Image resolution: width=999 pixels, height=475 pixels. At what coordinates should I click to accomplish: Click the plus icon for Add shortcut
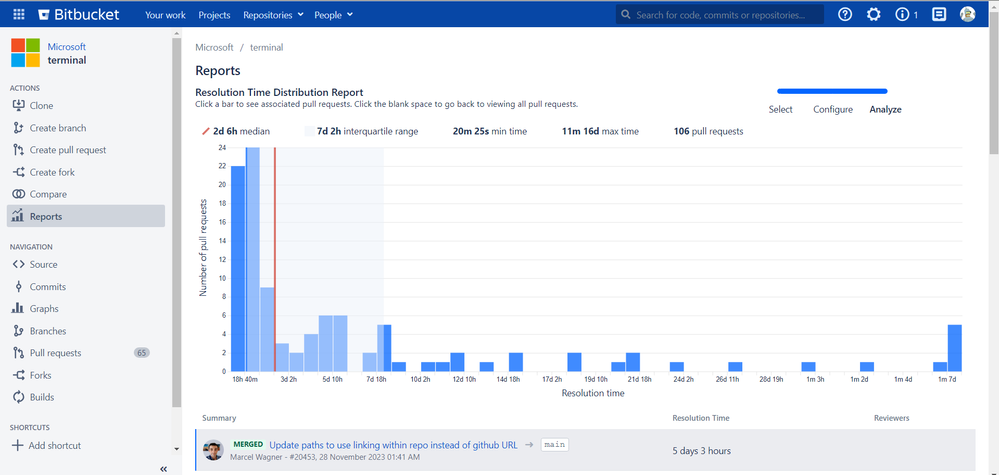(18, 446)
